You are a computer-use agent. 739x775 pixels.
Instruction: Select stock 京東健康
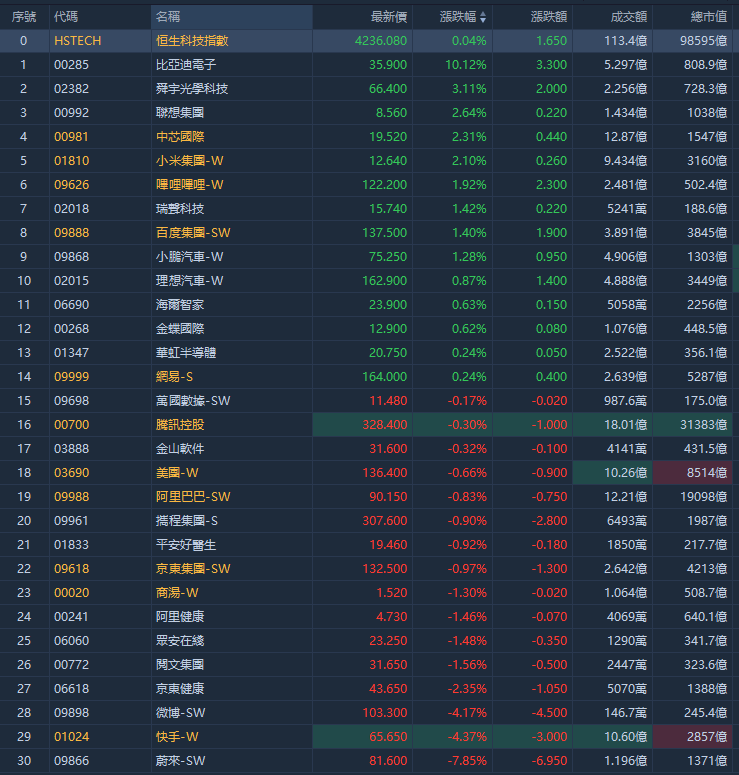[x=180, y=689]
